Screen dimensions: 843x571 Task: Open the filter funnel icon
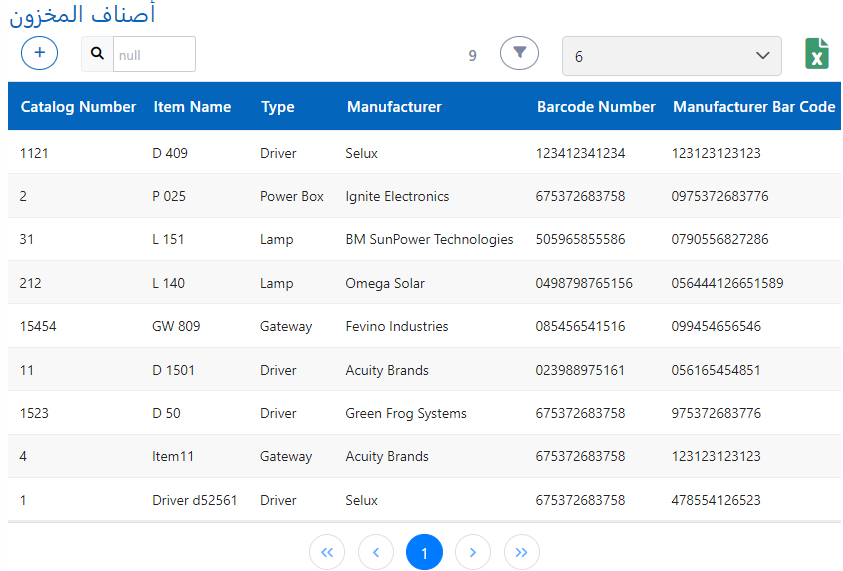pos(519,53)
